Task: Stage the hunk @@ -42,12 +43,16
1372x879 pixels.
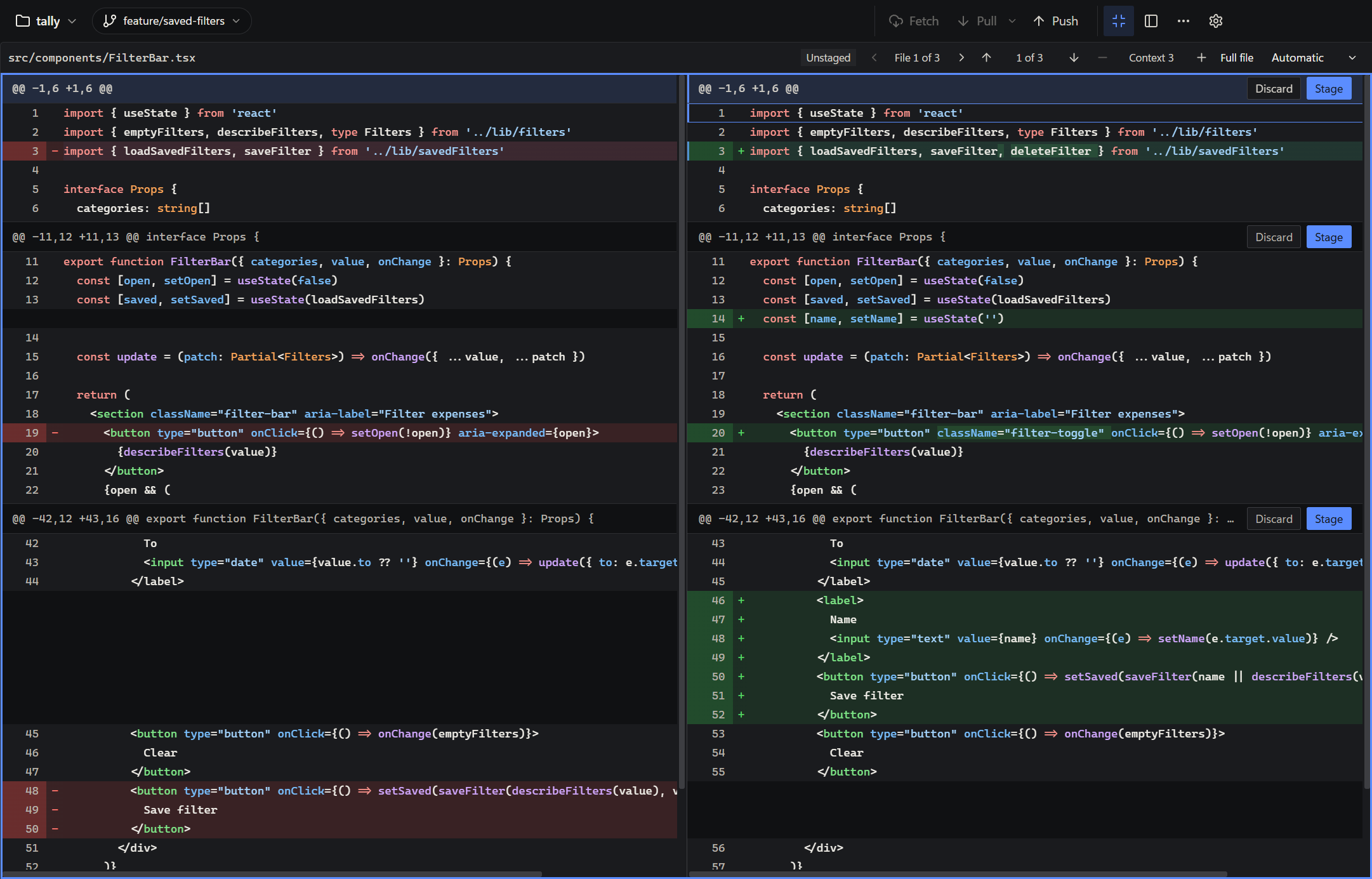Action: coord(1329,519)
